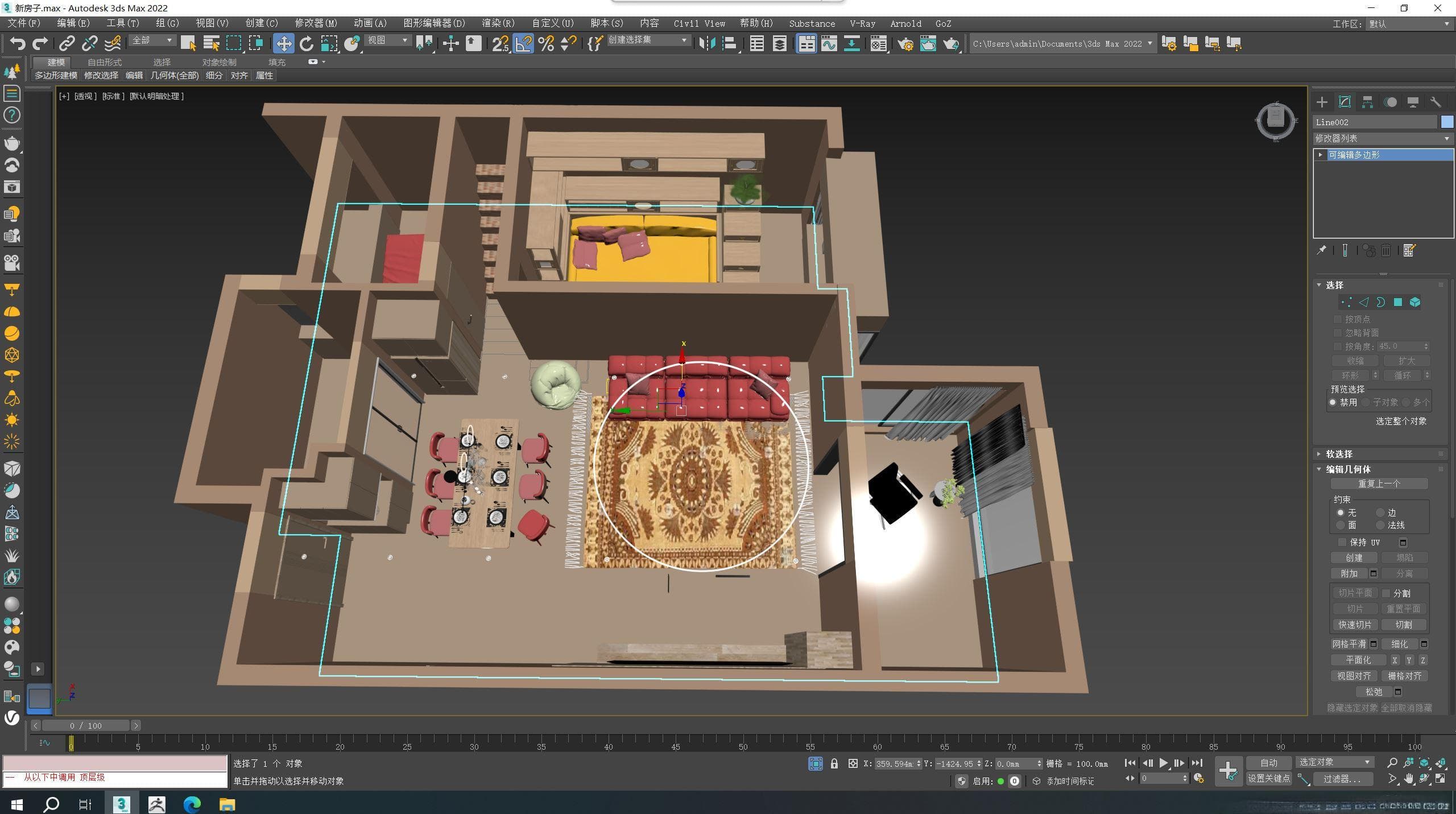
Task: Open V-Ray toolbar icon on left
Action: pyautogui.click(x=11, y=718)
